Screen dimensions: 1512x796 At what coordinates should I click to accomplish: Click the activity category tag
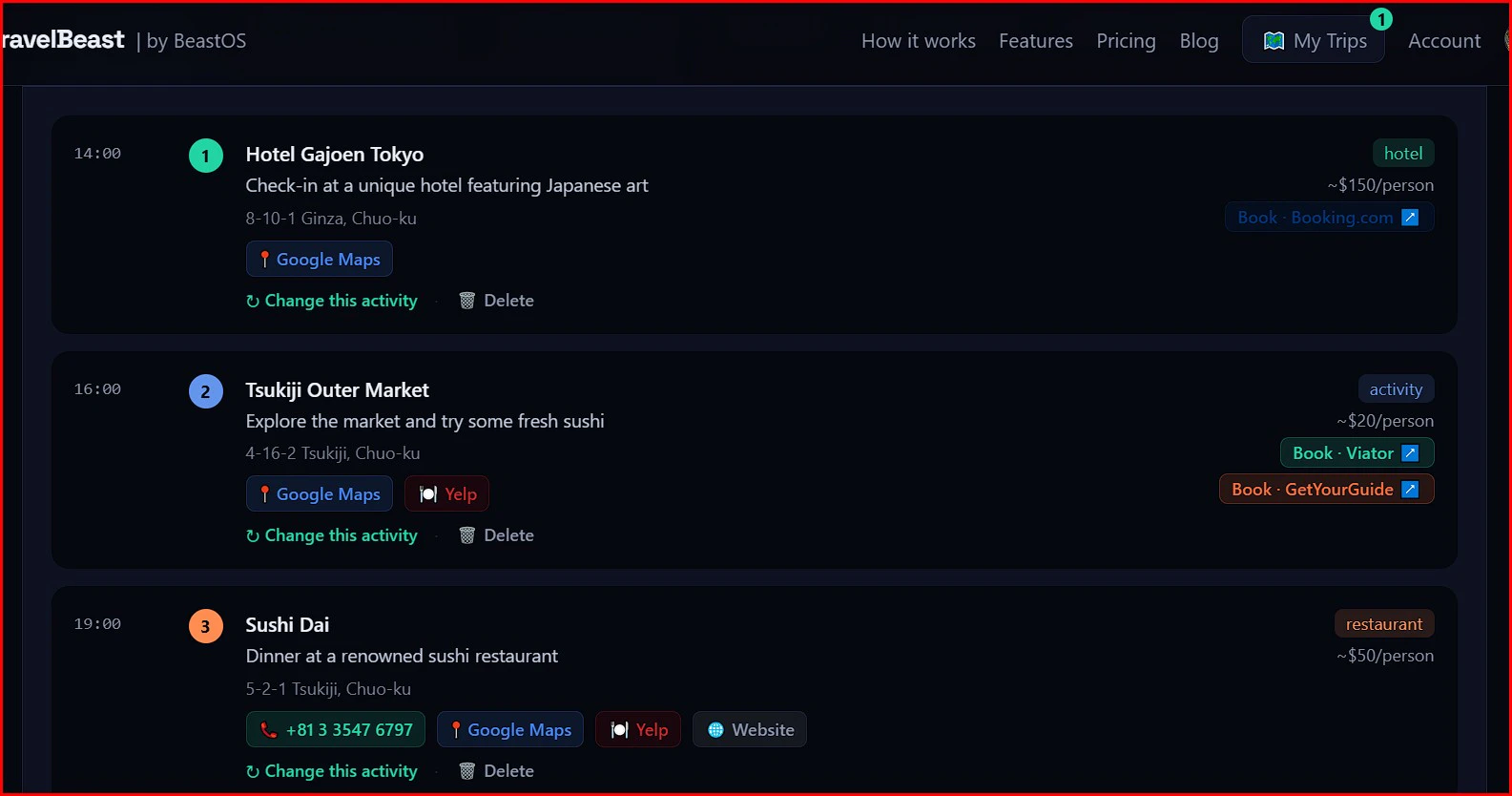[1396, 389]
